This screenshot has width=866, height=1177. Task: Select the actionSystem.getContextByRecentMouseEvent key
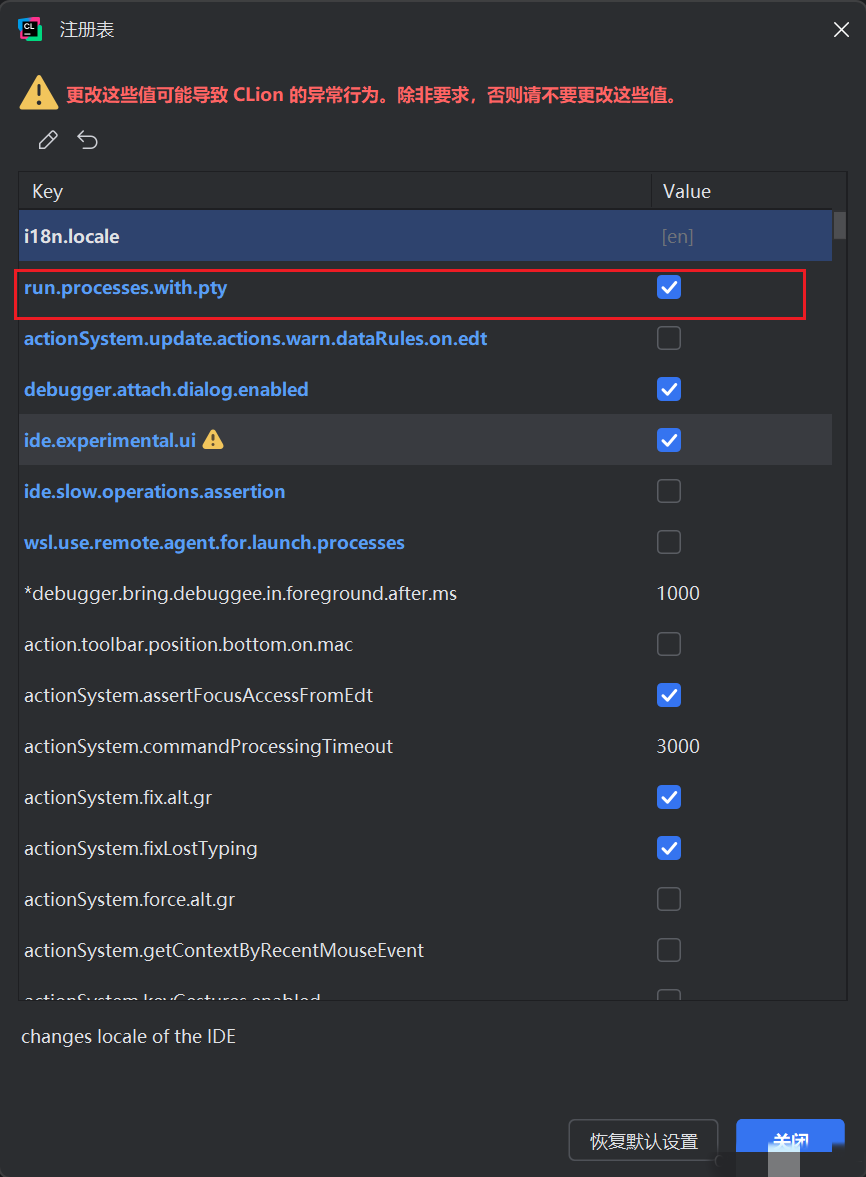[224, 950]
